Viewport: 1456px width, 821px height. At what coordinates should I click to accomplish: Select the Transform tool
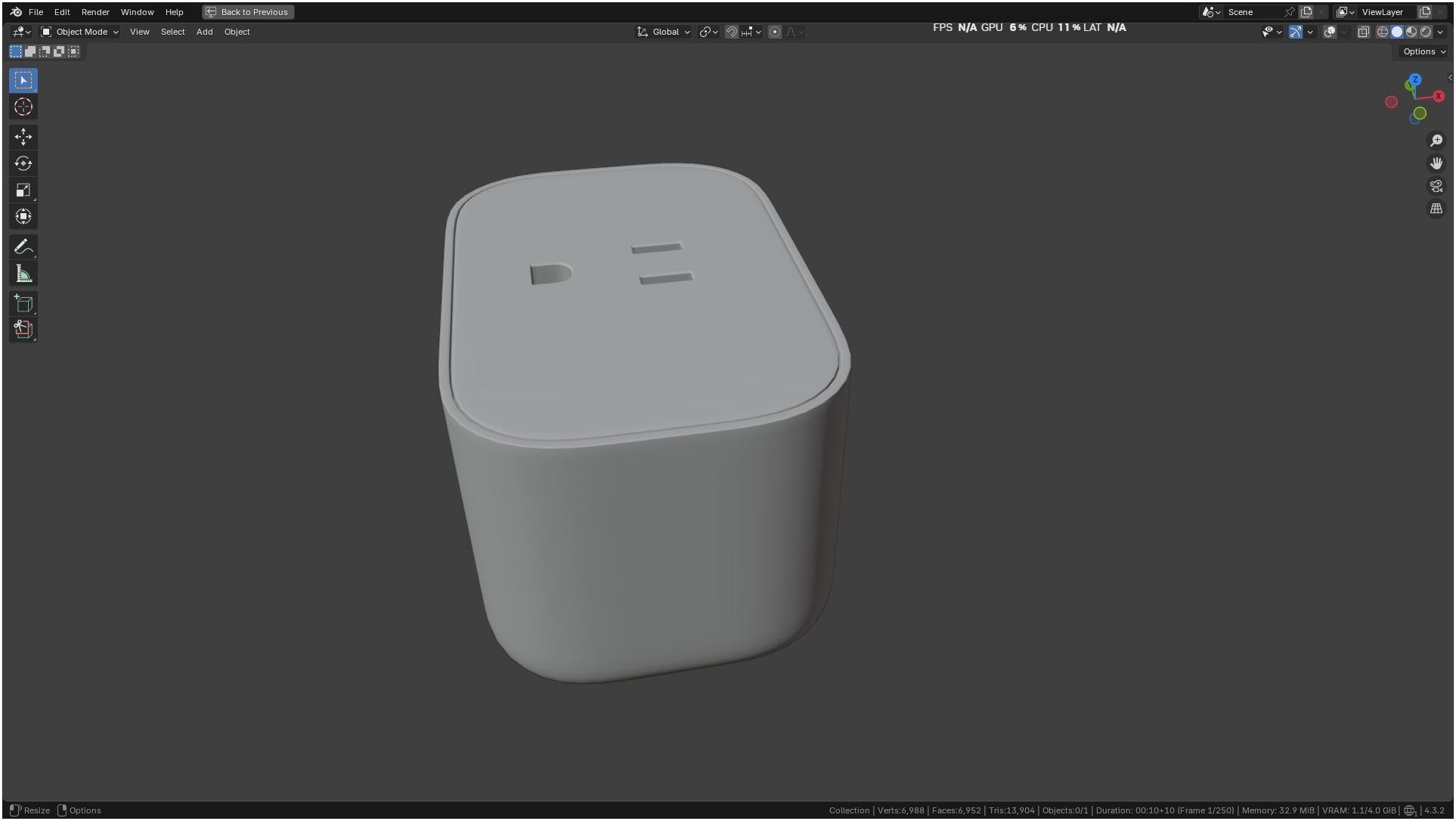(23, 216)
